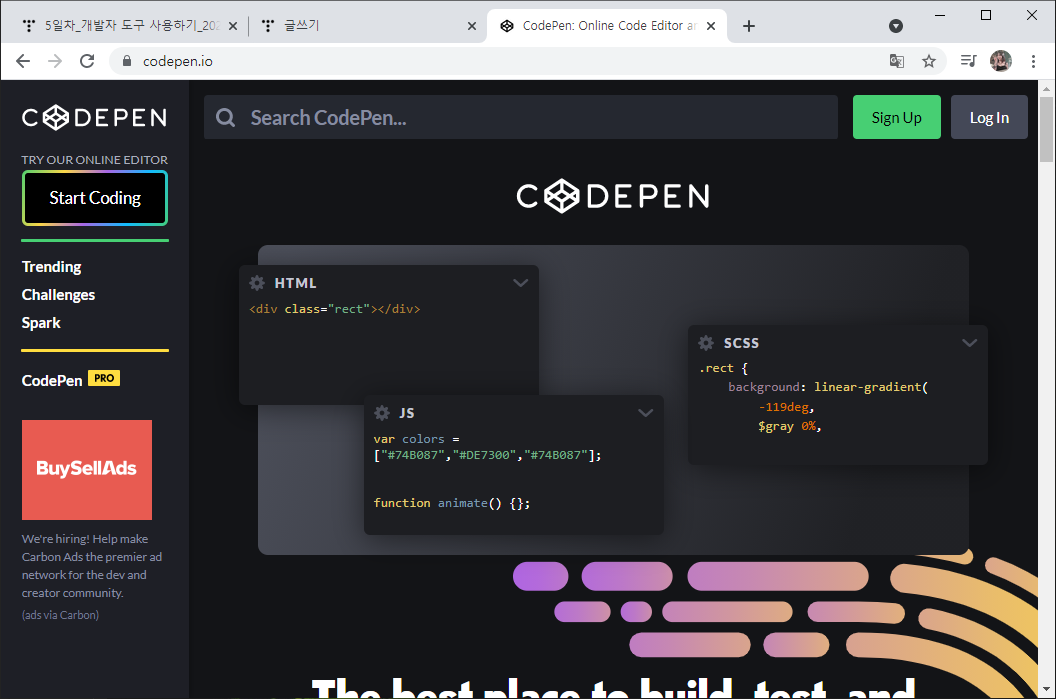This screenshot has height=699, width=1056.
Task: Open Trending in the sidebar
Action: 51,267
